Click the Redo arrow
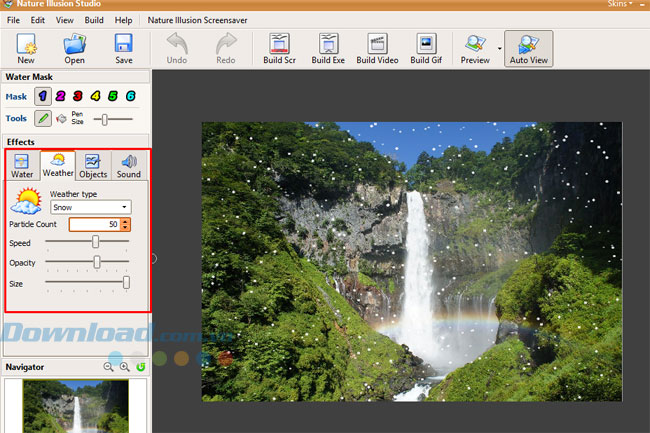Viewport: 650px width, 433px height. (x=226, y=44)
